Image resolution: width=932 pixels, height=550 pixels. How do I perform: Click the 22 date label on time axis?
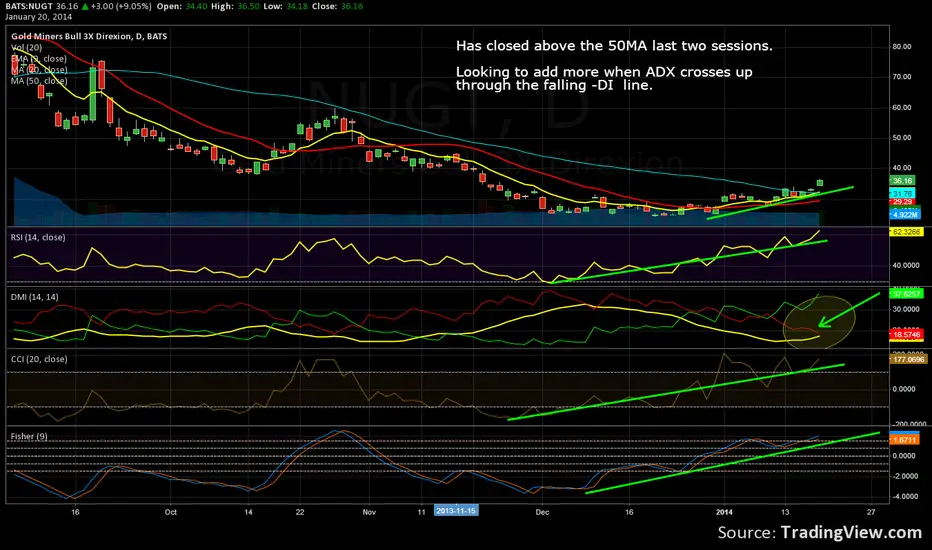click(300, 512)
